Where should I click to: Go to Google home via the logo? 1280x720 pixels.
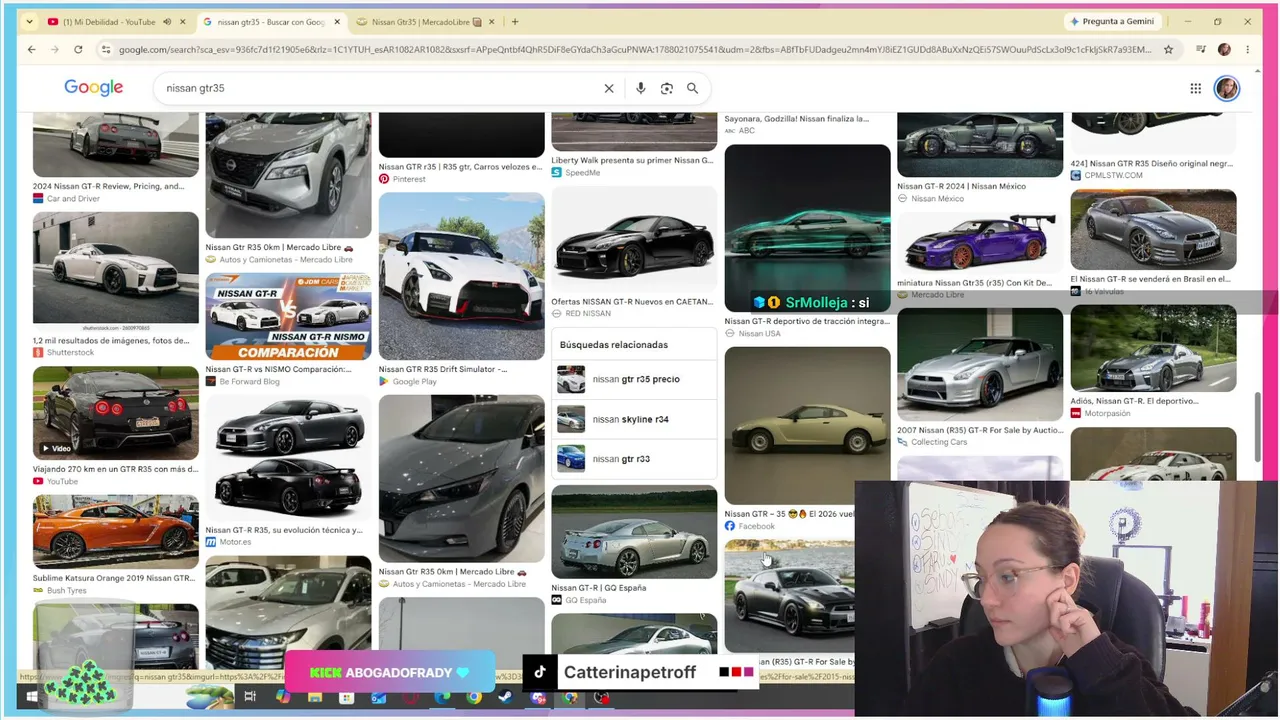[94, 88]
